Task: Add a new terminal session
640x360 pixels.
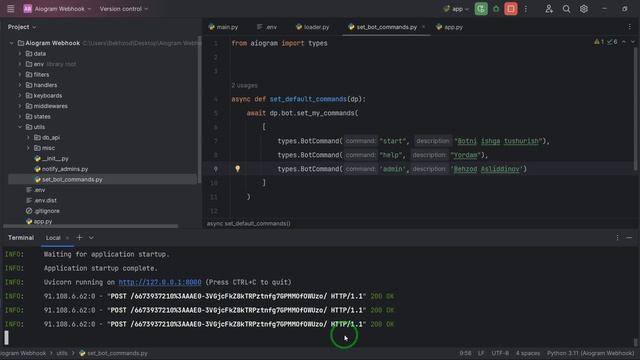Action: click(x=79, y=238)
